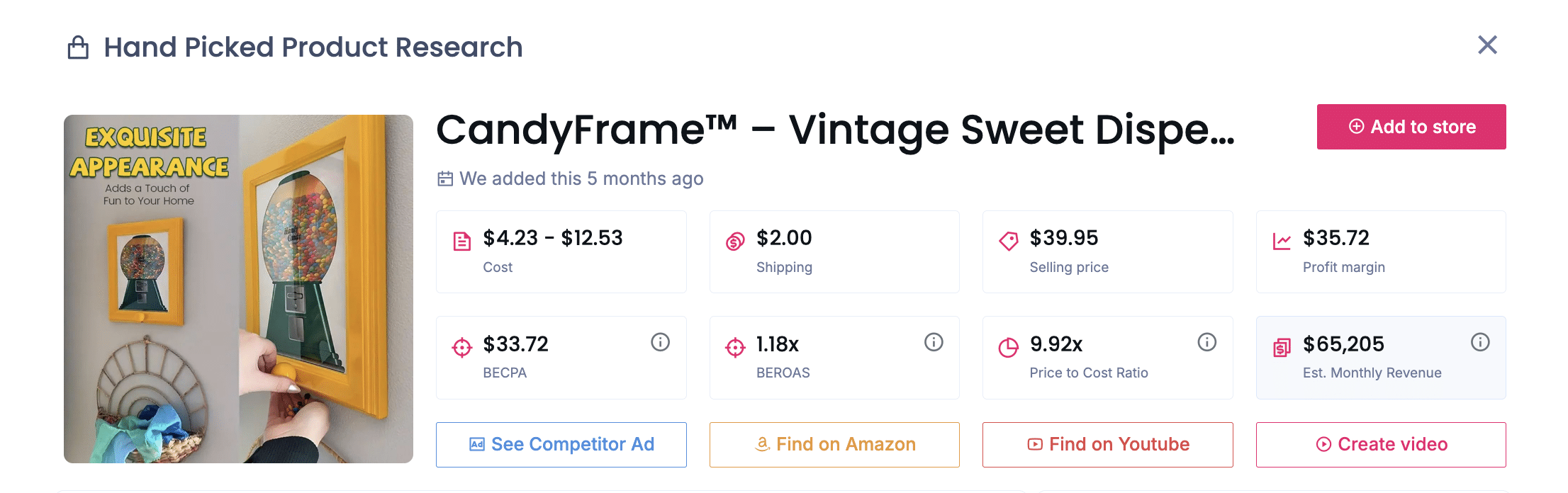Click the banknote icon beside Est. Monthly Revenue
This screenshot has height=493, width=1568.
(x=1282, y=346)
